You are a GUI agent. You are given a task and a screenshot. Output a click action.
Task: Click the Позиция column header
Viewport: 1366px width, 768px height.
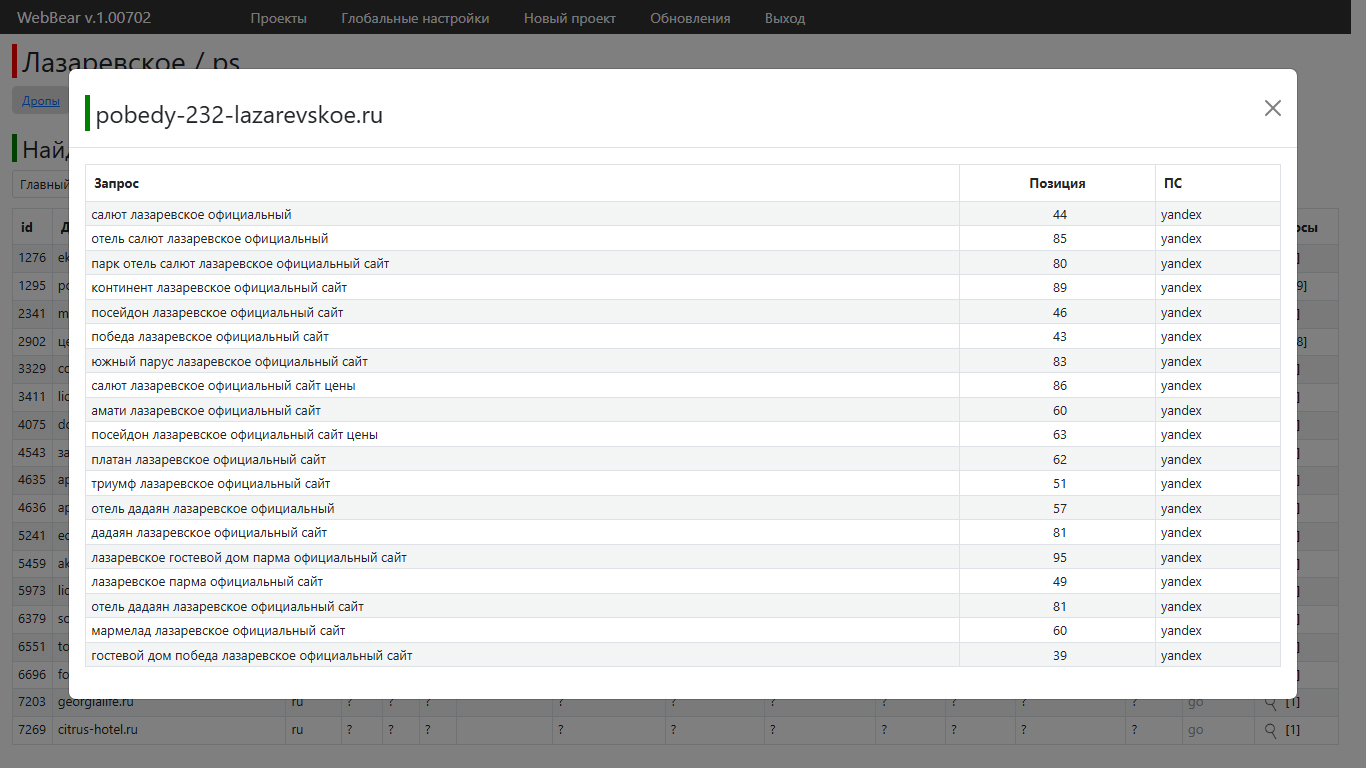[1057, 183]
